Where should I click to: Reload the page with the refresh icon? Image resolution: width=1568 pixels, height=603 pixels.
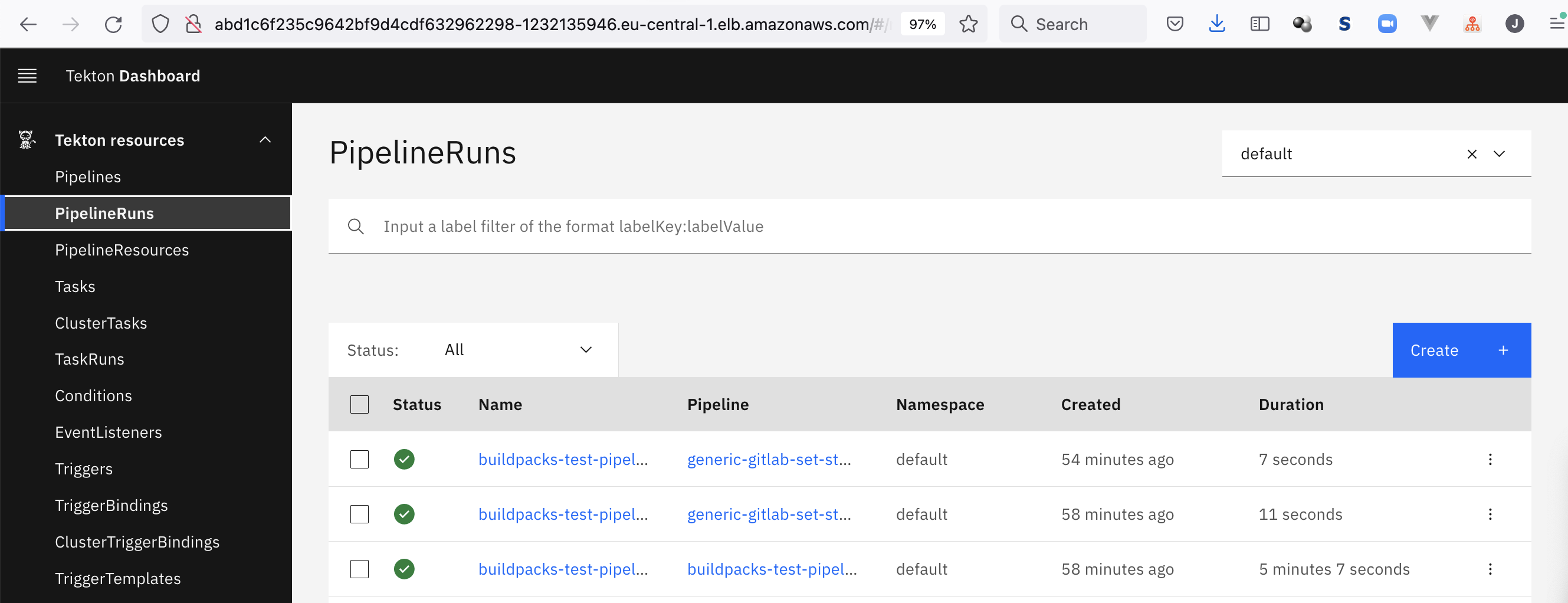point(113,24)
